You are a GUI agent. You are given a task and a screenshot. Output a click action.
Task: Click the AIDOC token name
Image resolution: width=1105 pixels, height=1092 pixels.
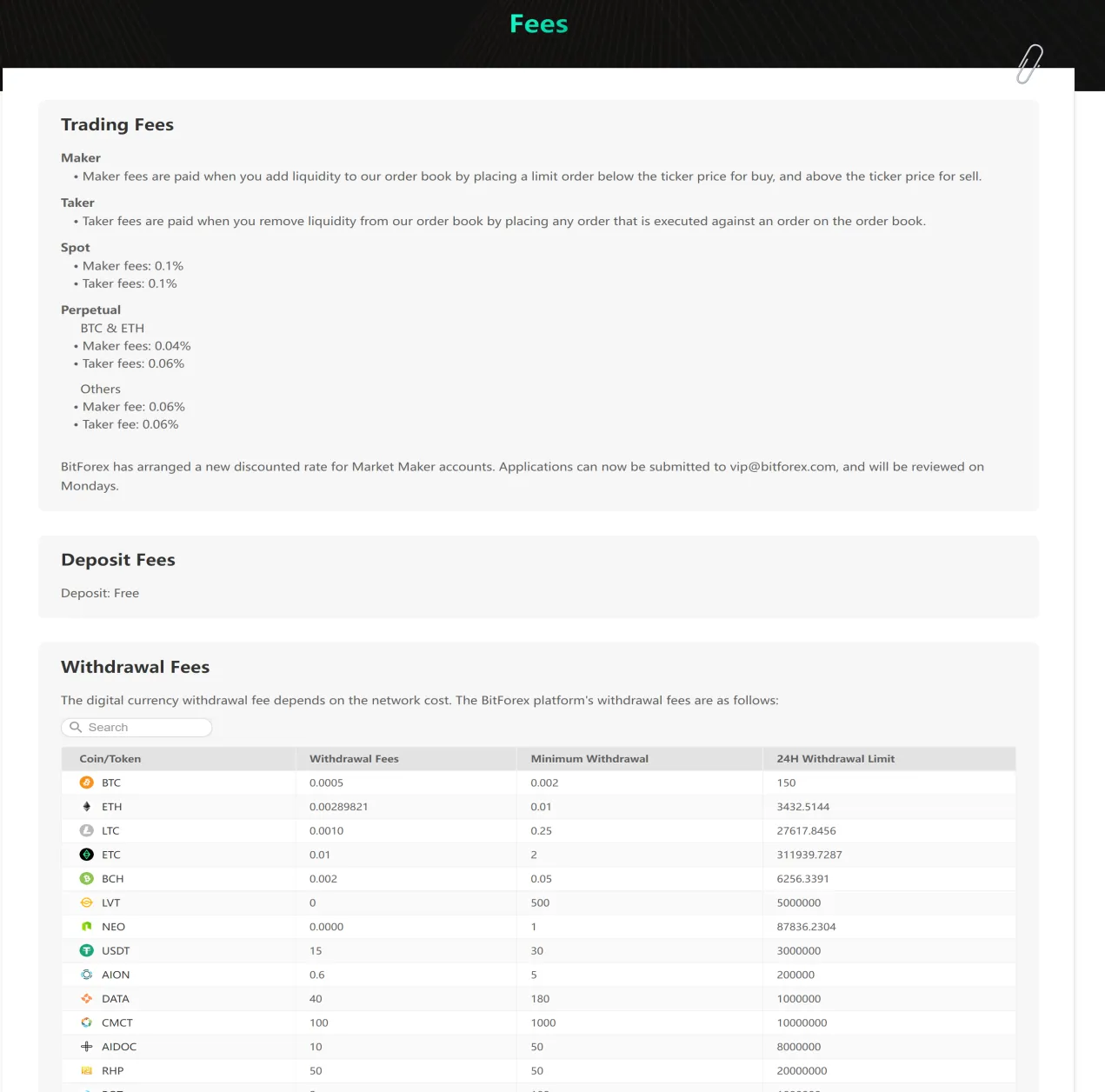(119, 1047)
